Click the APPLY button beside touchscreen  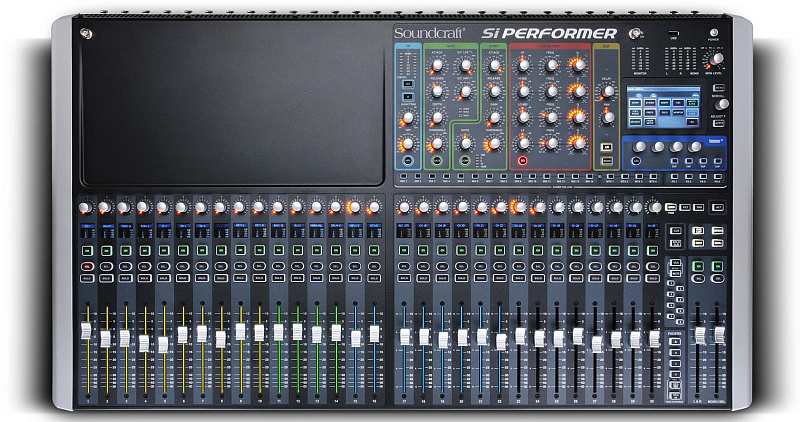pyautogui.click(x=718, y=123)
